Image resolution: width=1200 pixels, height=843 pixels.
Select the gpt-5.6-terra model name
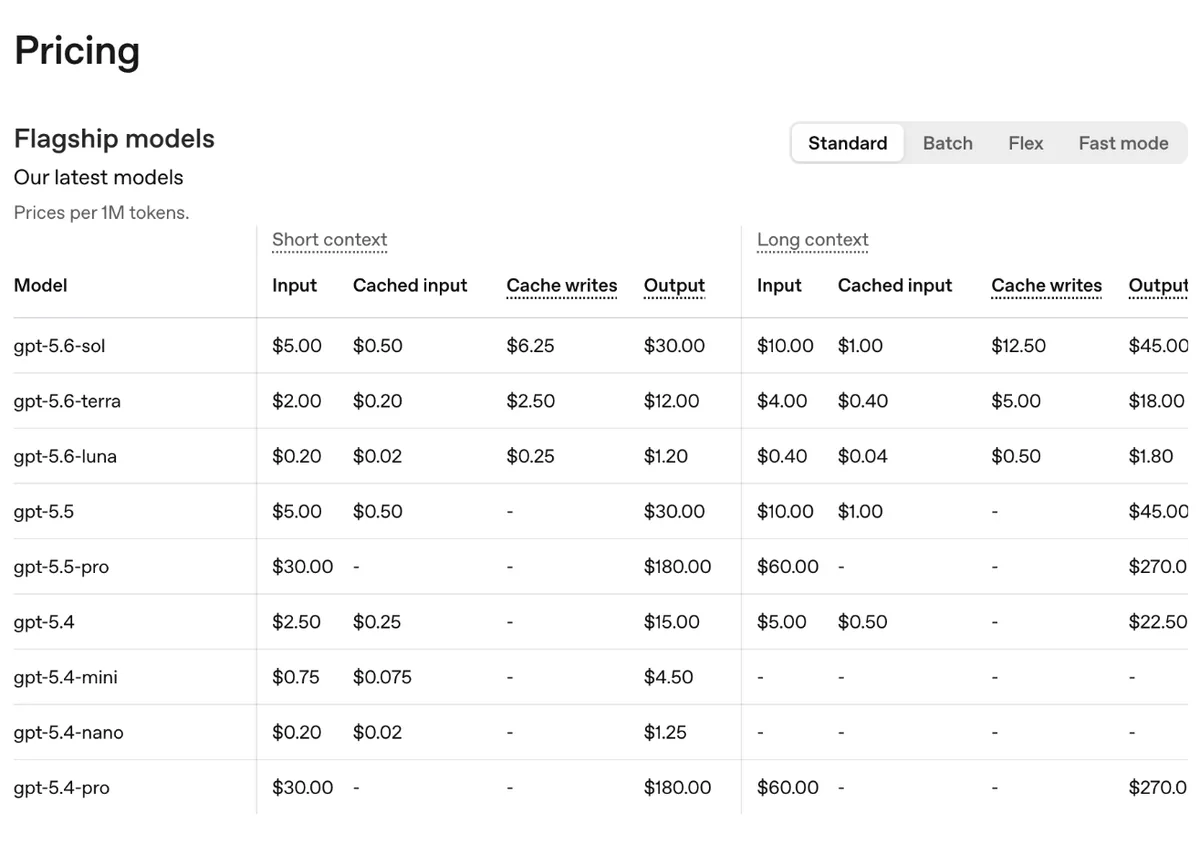[x=67, y=401]
